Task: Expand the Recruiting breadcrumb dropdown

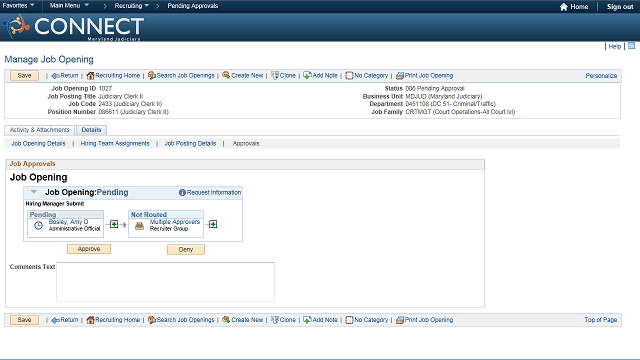Action: (131, 6)
